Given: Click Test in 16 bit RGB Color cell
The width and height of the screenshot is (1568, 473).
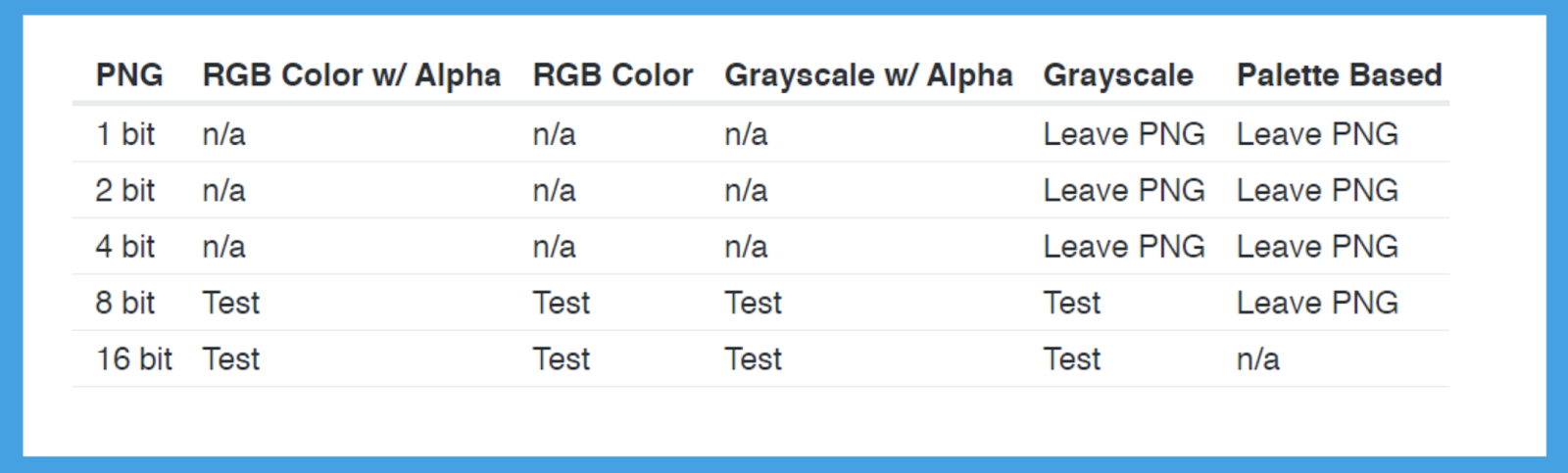Looking at the screenshot, I should [562, 359].
